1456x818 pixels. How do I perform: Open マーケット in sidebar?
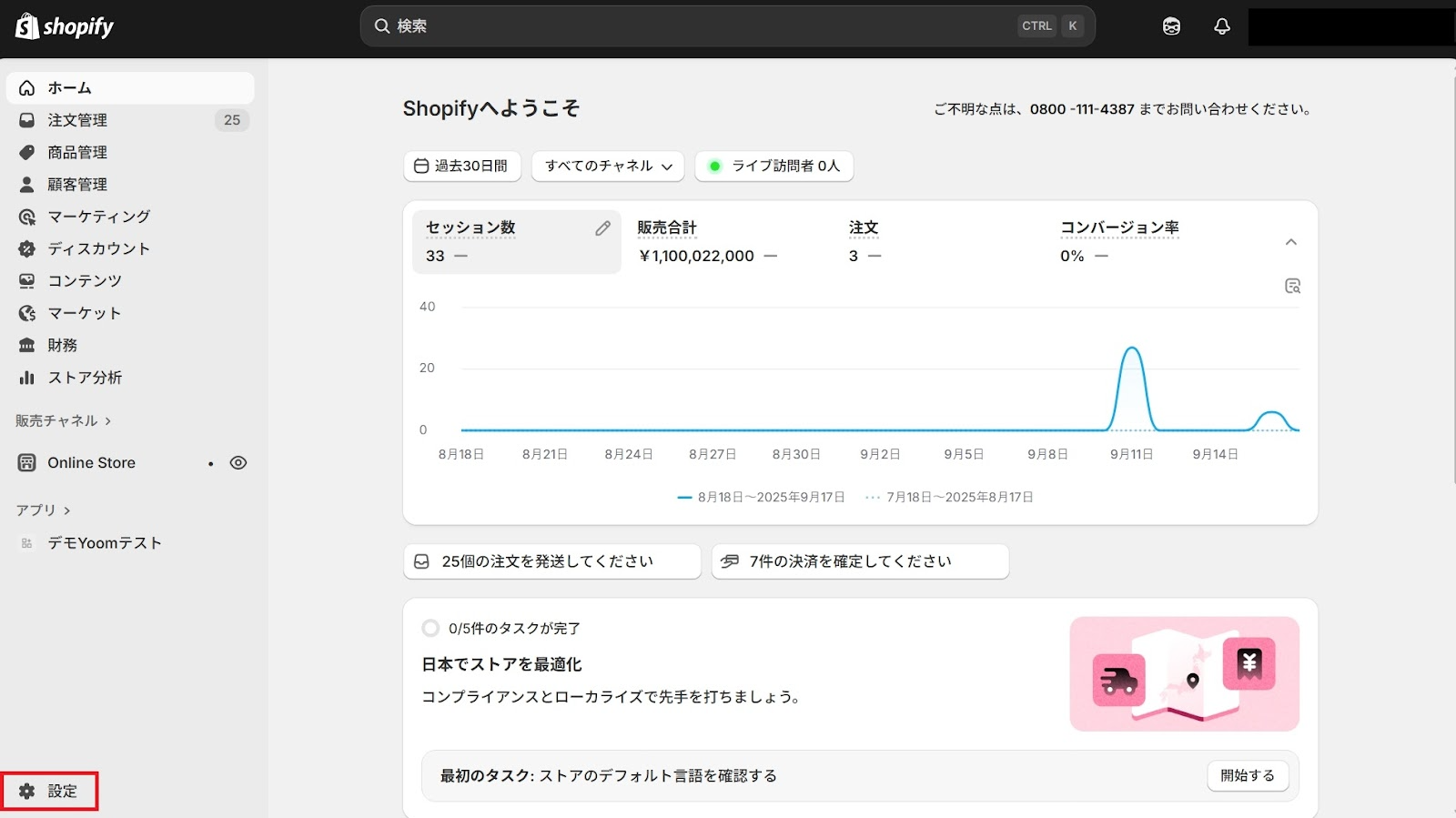[x=130, y=313]
